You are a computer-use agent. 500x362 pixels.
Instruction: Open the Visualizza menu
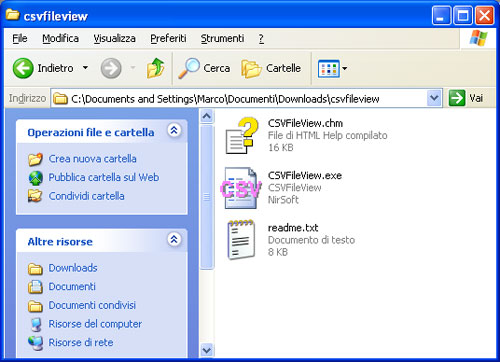(114, 38)
